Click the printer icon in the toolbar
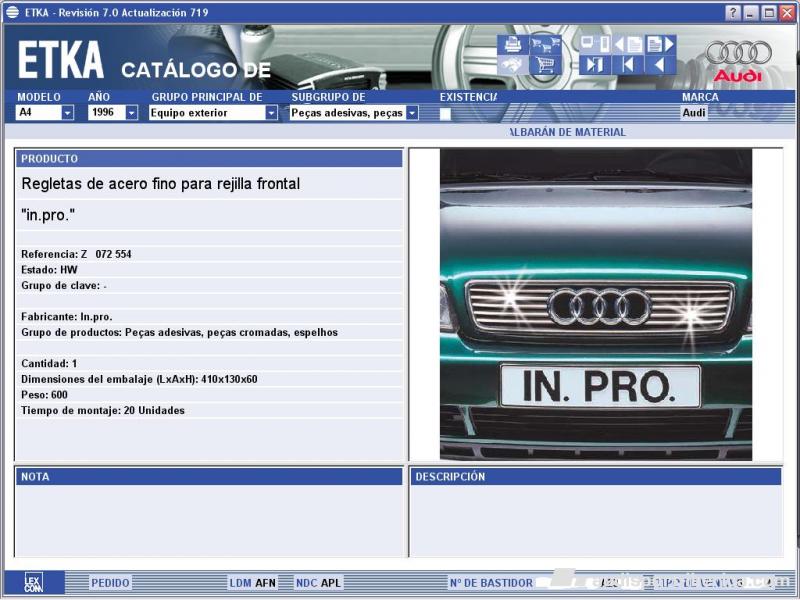 (513, 44)
